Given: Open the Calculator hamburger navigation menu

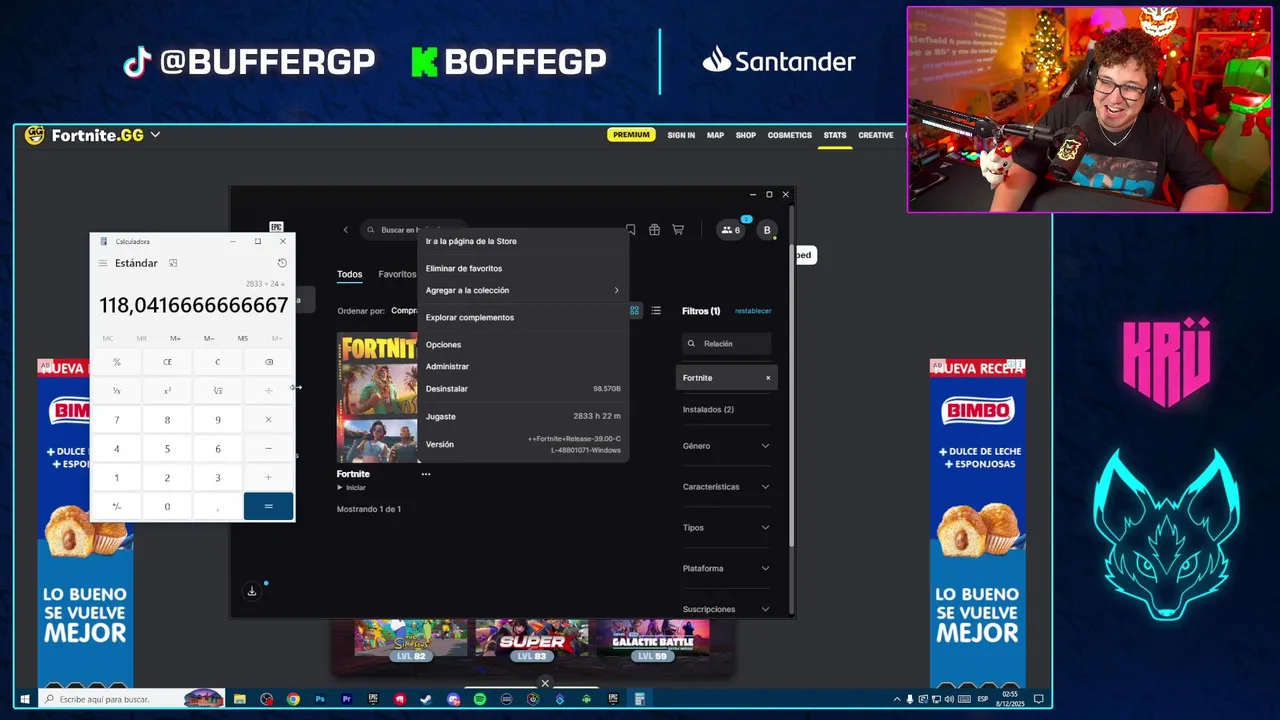Looking at the screenshot, I should coord(102,263).
